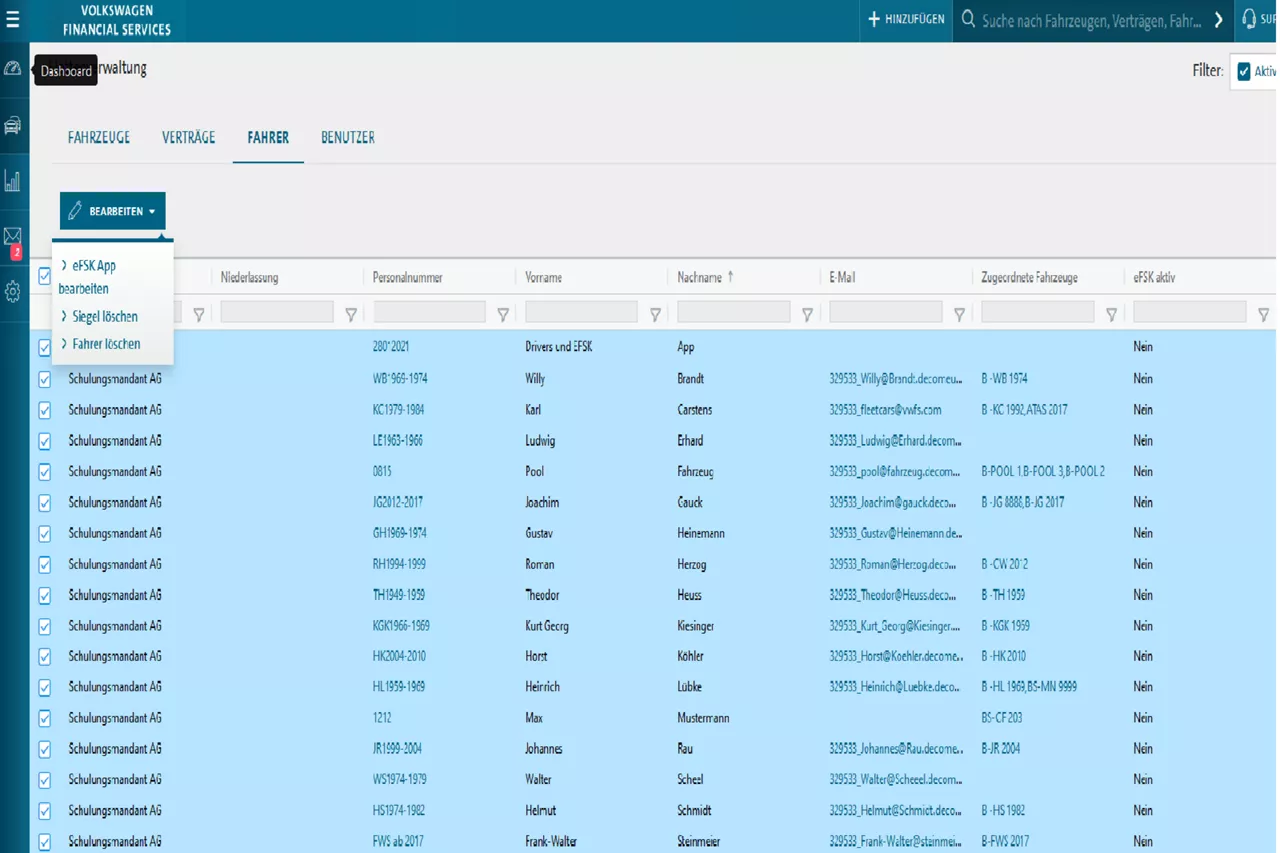1280x853 pixels.
Task: Click the arrow next to the search field
Action: 1218,20
